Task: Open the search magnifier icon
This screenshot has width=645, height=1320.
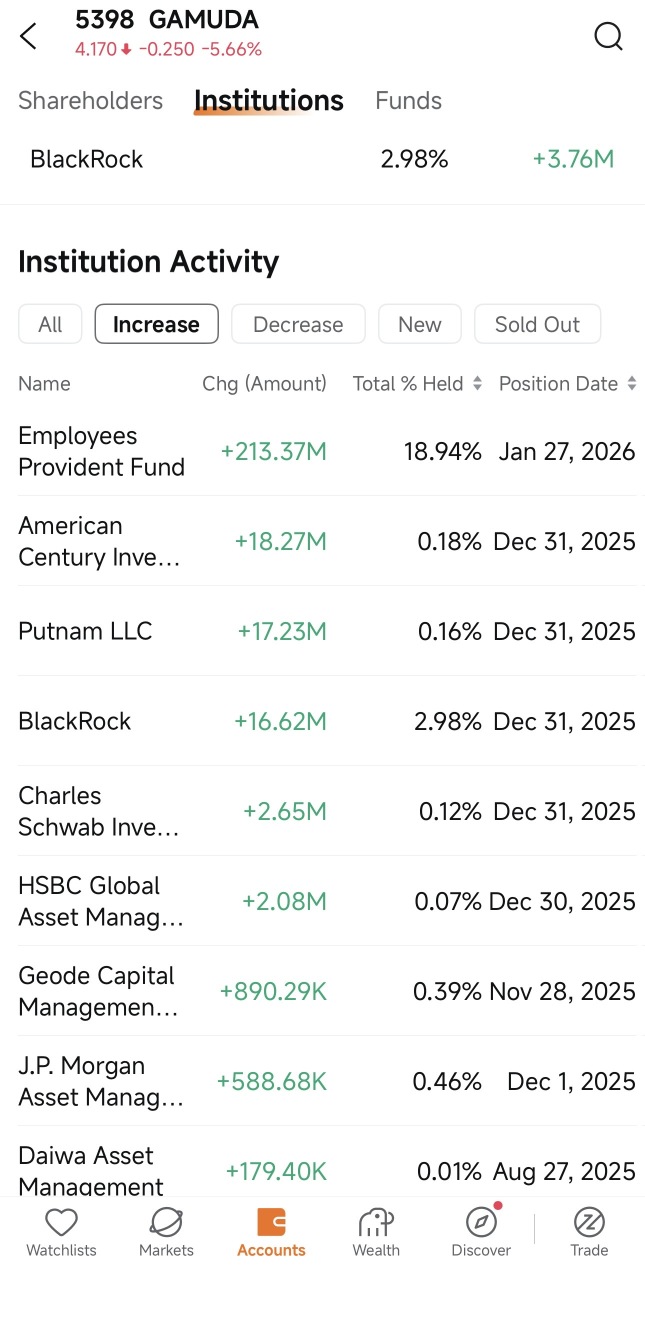Action: (x=608, y=37)
